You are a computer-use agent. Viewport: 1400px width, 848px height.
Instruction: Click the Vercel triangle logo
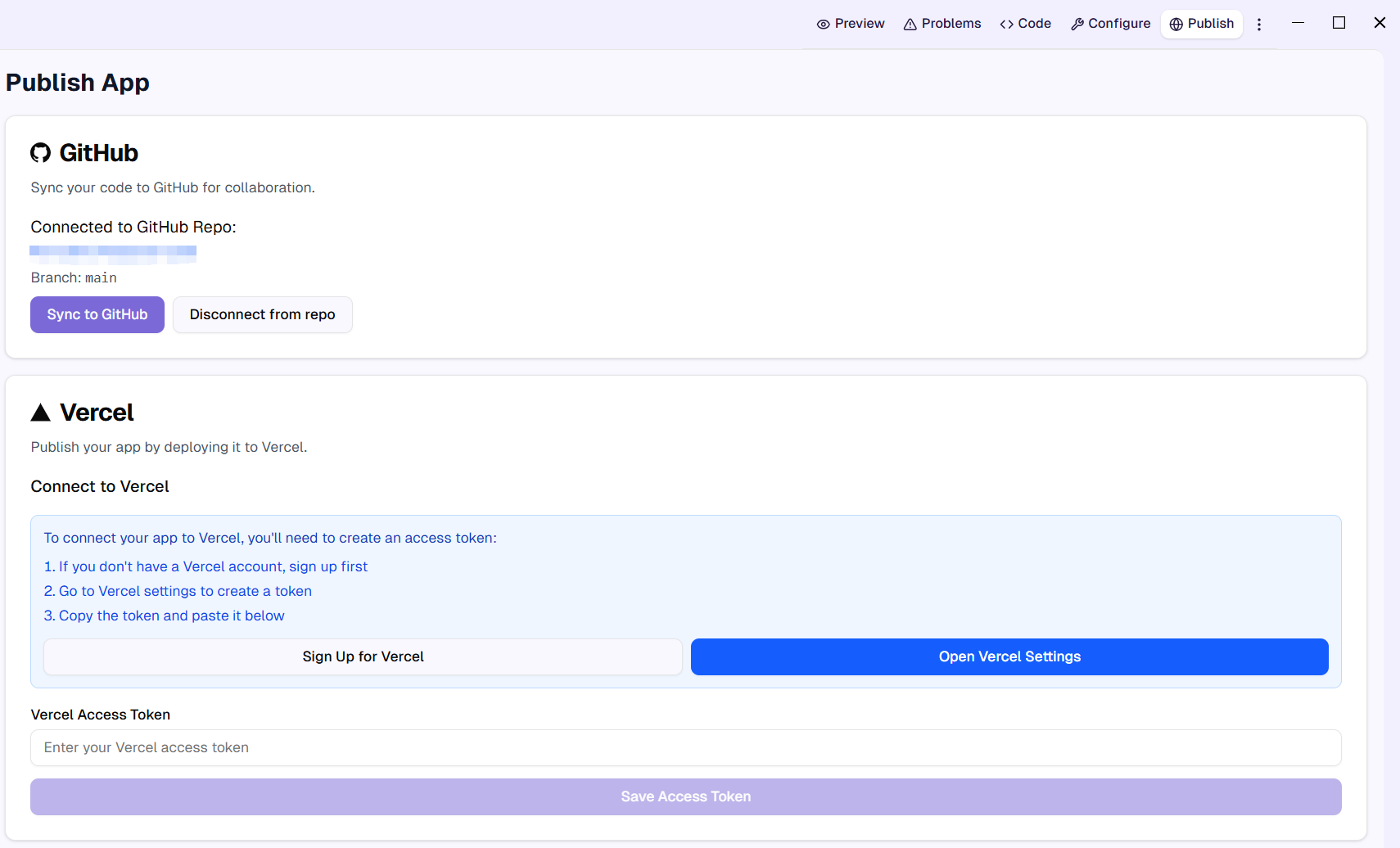41,413
